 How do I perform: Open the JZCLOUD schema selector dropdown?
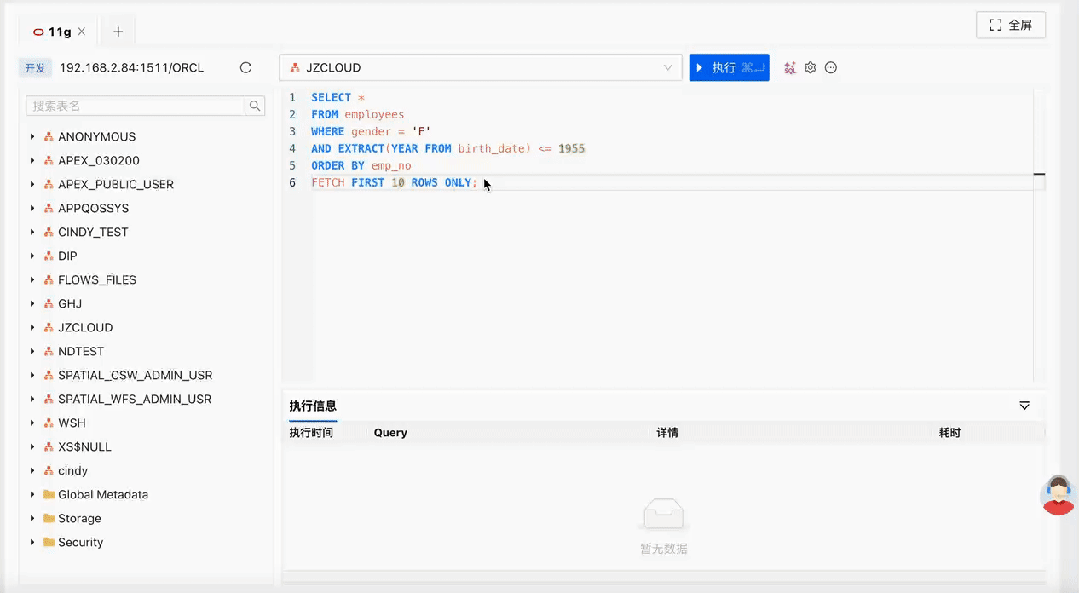(x=668, y=67)
